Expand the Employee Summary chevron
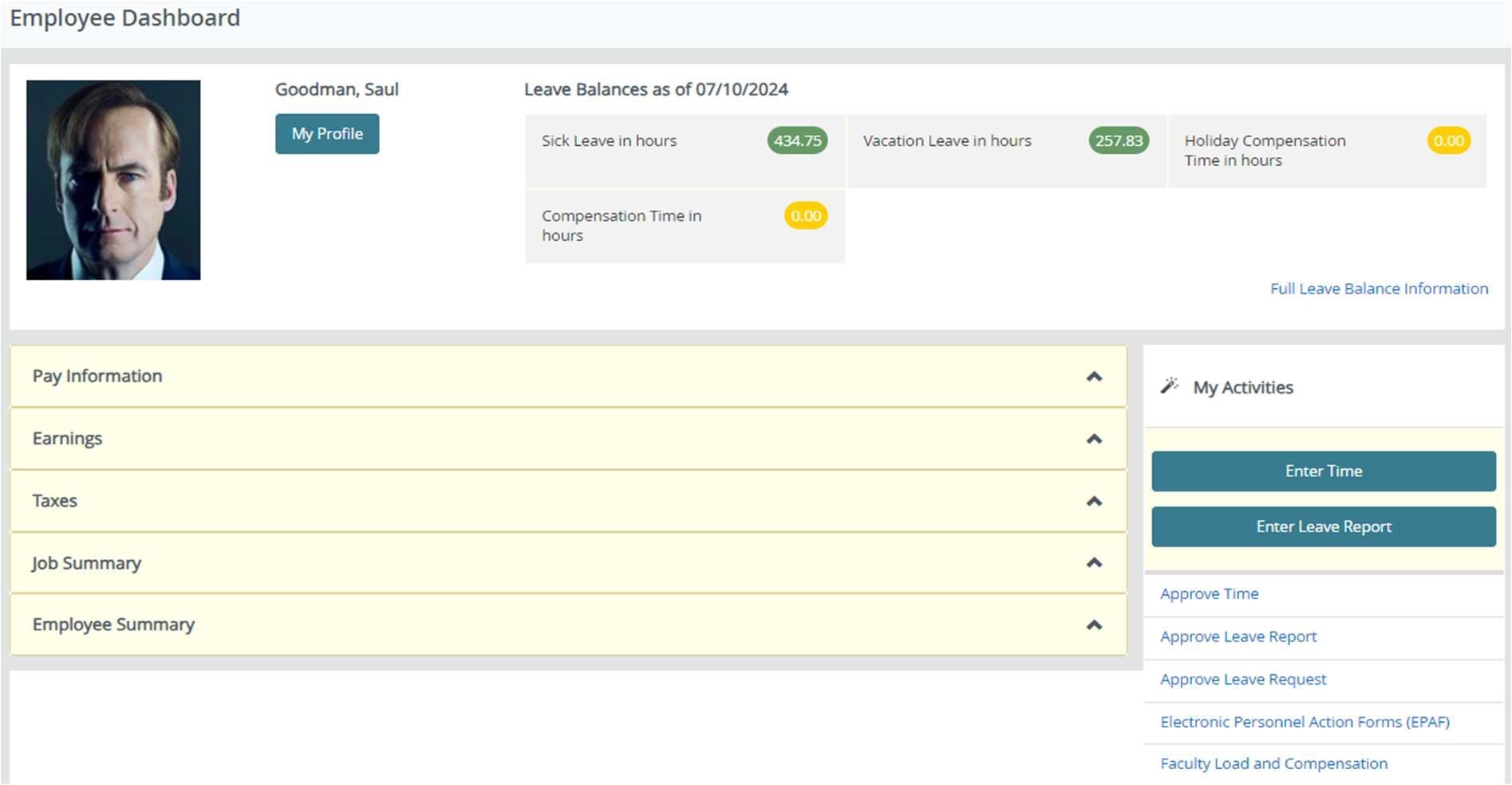The width and height of the screenshot is (1512, 785). 1094,625
